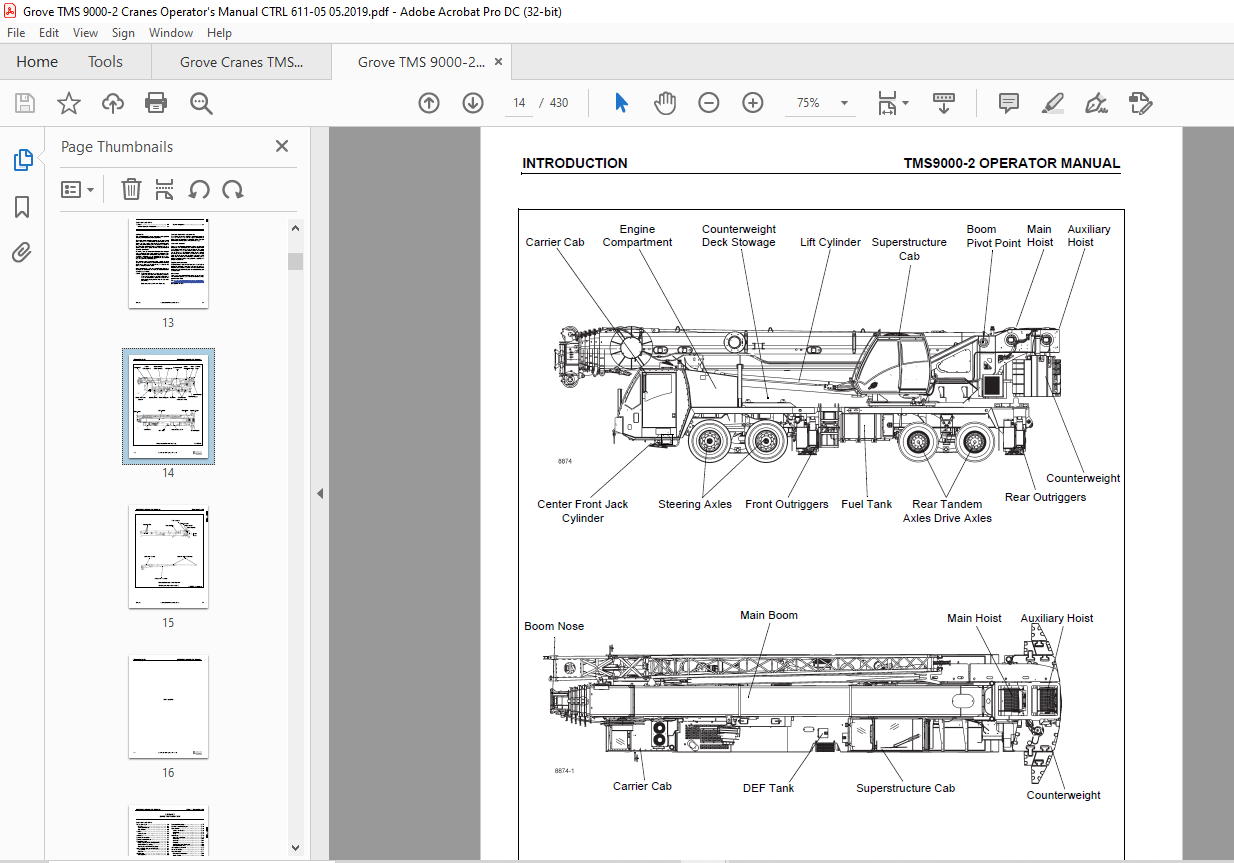Click the Lift Cylinder diagram label
This screenshot has width=1234, height=863.
[830, 242]
